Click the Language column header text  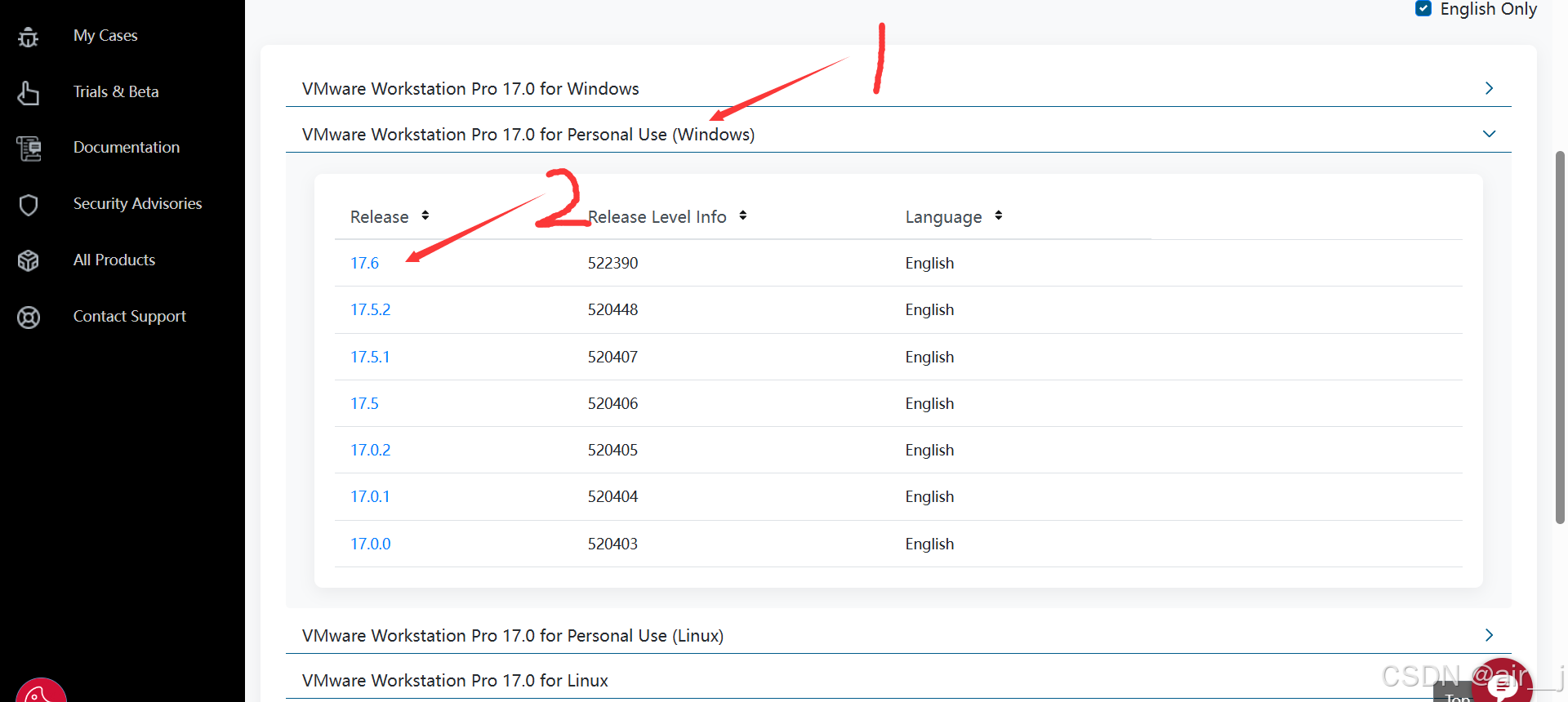tap(943, 217)
